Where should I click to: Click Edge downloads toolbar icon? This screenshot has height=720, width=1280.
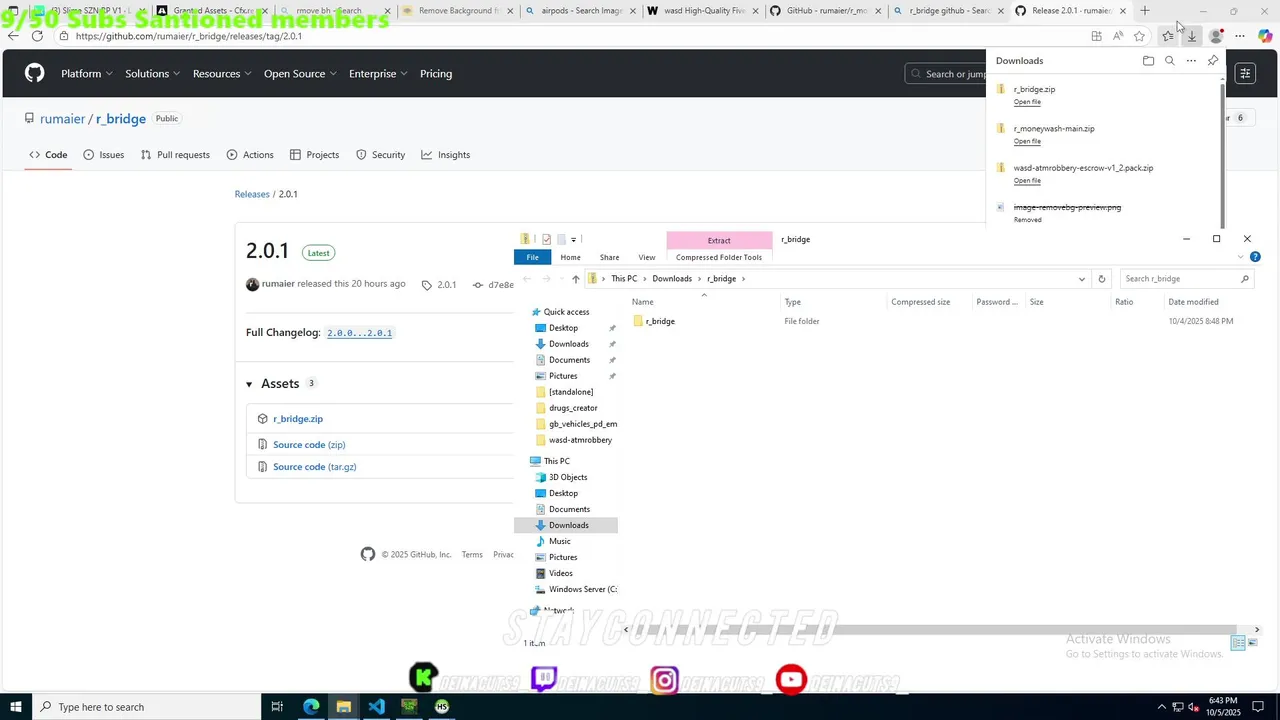[1192, 36]
